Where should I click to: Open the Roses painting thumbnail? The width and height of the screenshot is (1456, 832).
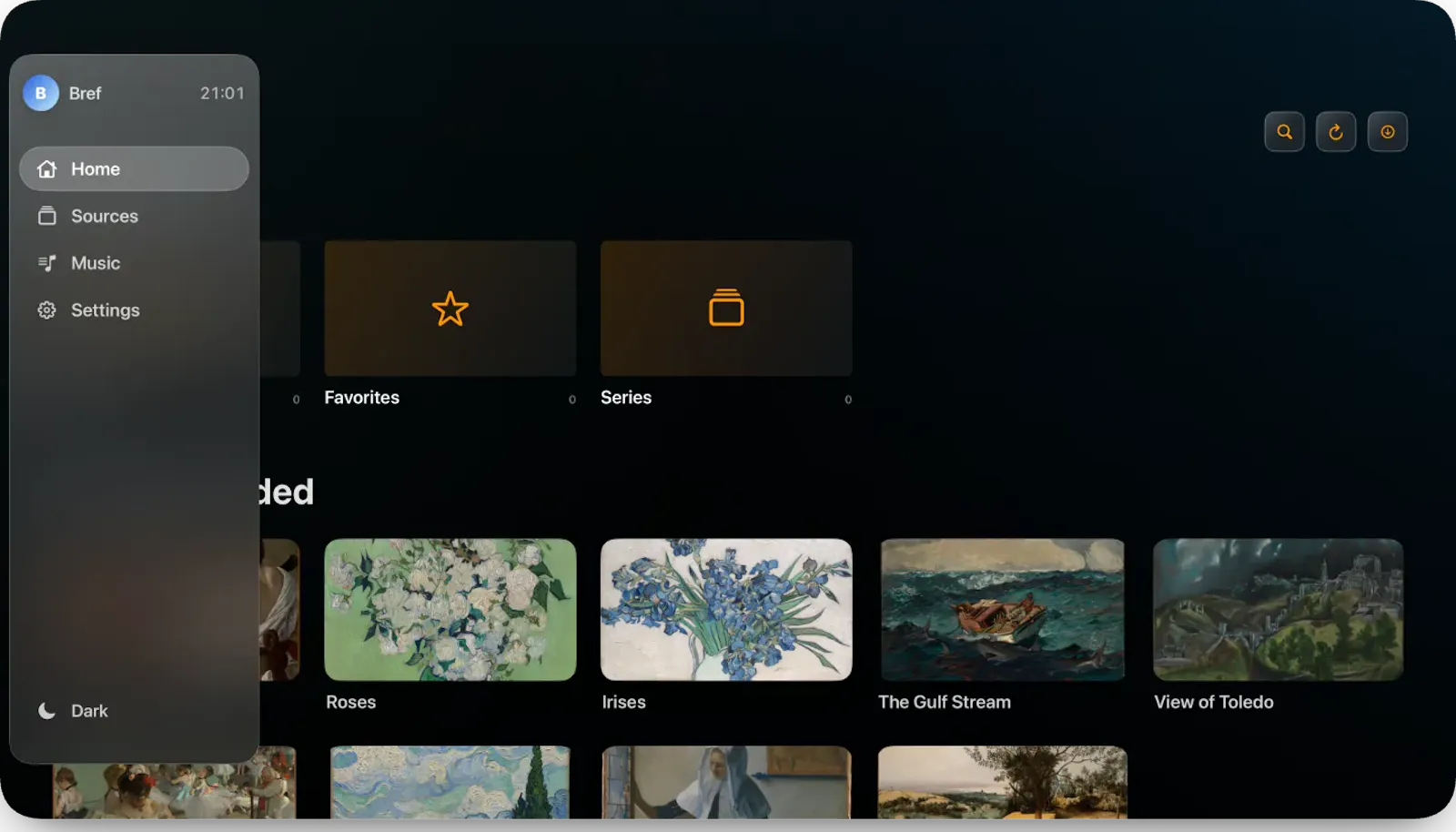450,610
